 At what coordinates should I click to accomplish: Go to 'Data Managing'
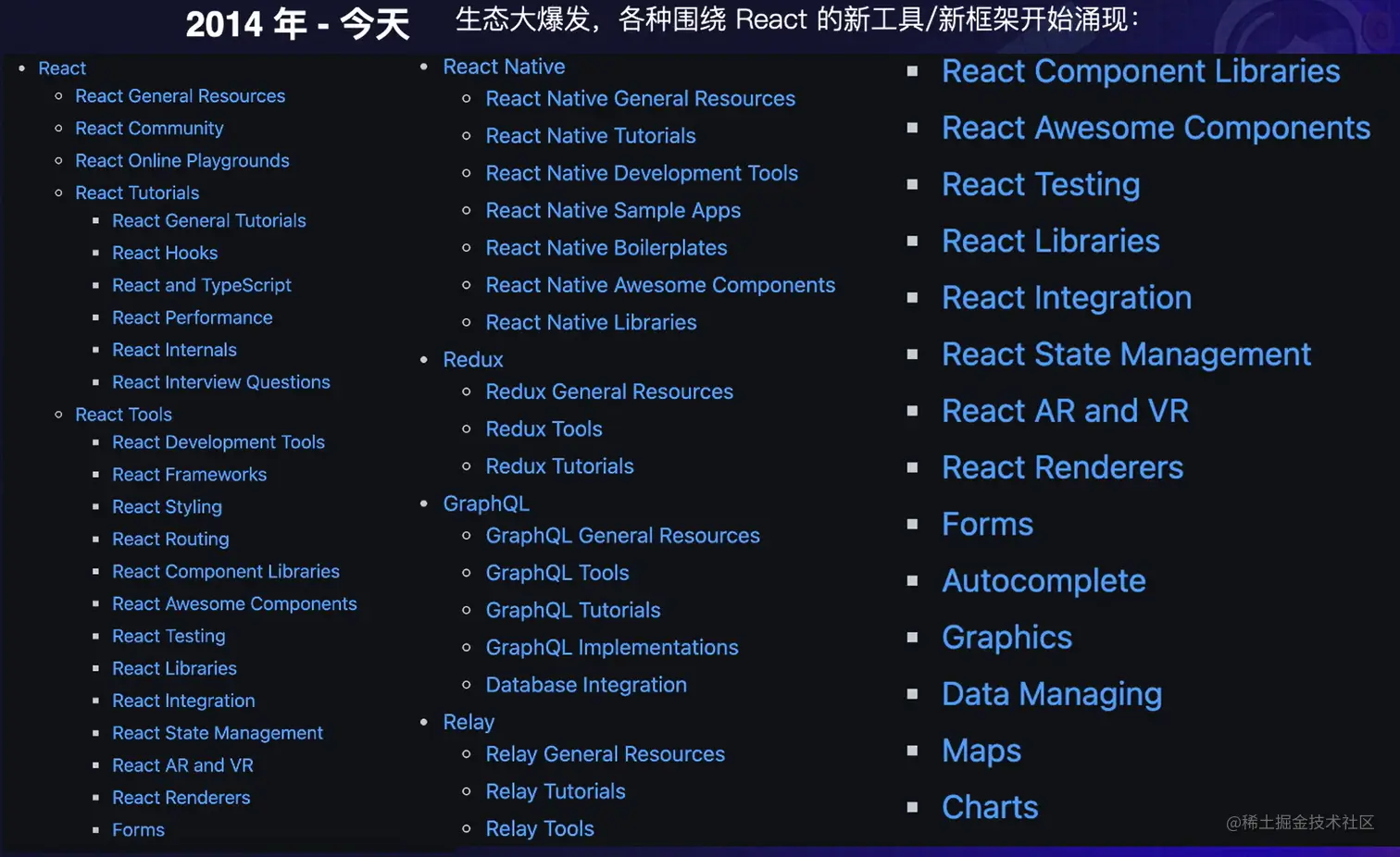[1052, 694]
